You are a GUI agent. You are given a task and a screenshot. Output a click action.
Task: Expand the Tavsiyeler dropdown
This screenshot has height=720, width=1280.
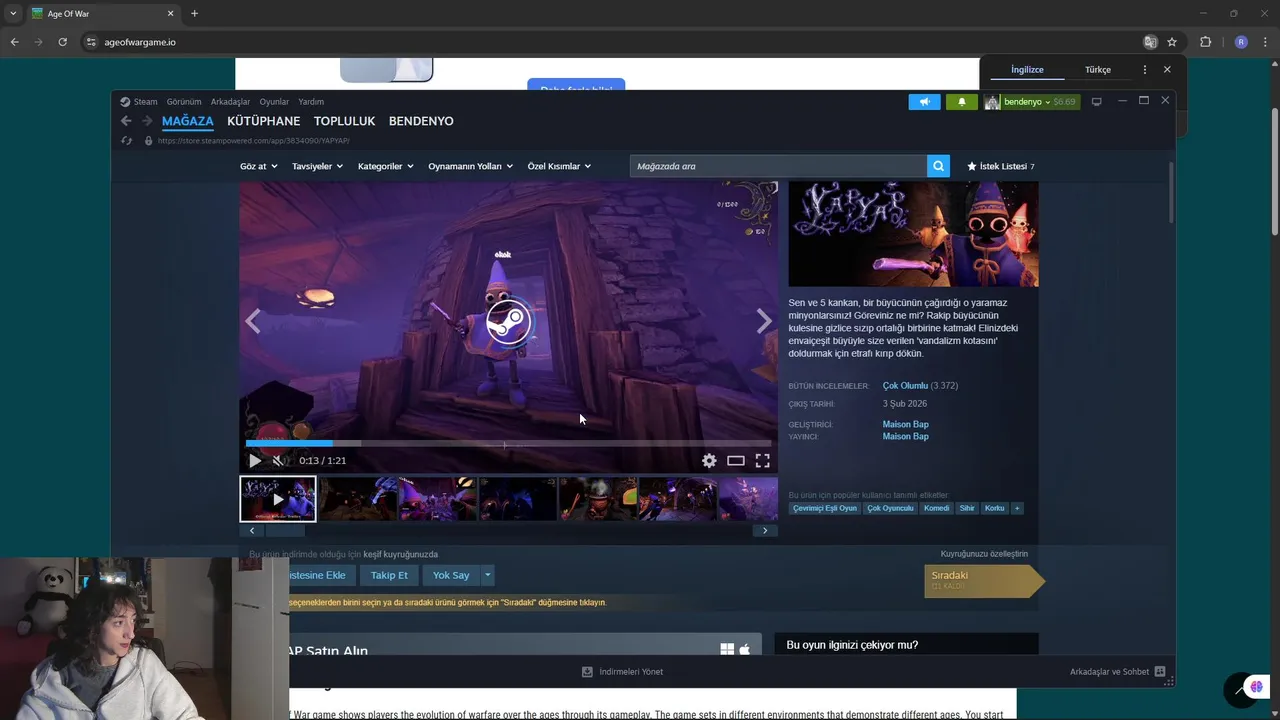pyautogui.click(x=317, y=166)
